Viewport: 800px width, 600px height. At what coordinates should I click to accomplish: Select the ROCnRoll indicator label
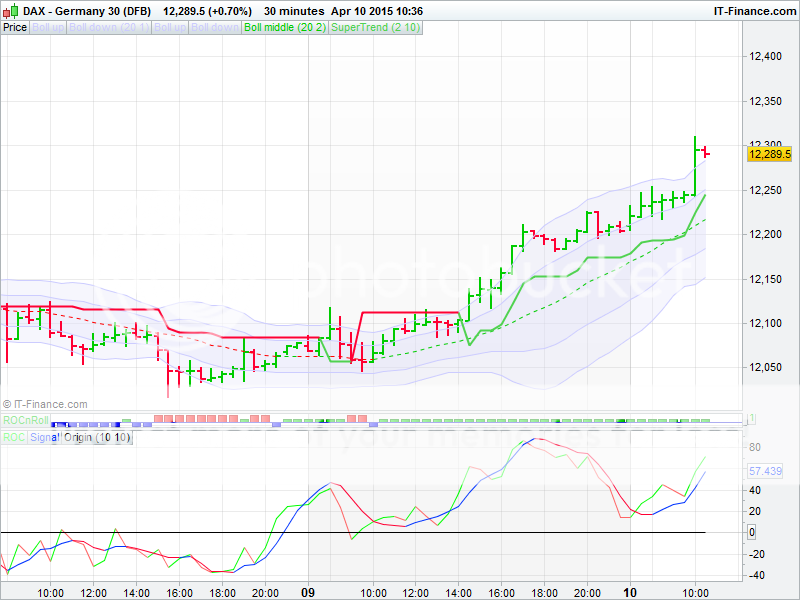coord(23,420)
